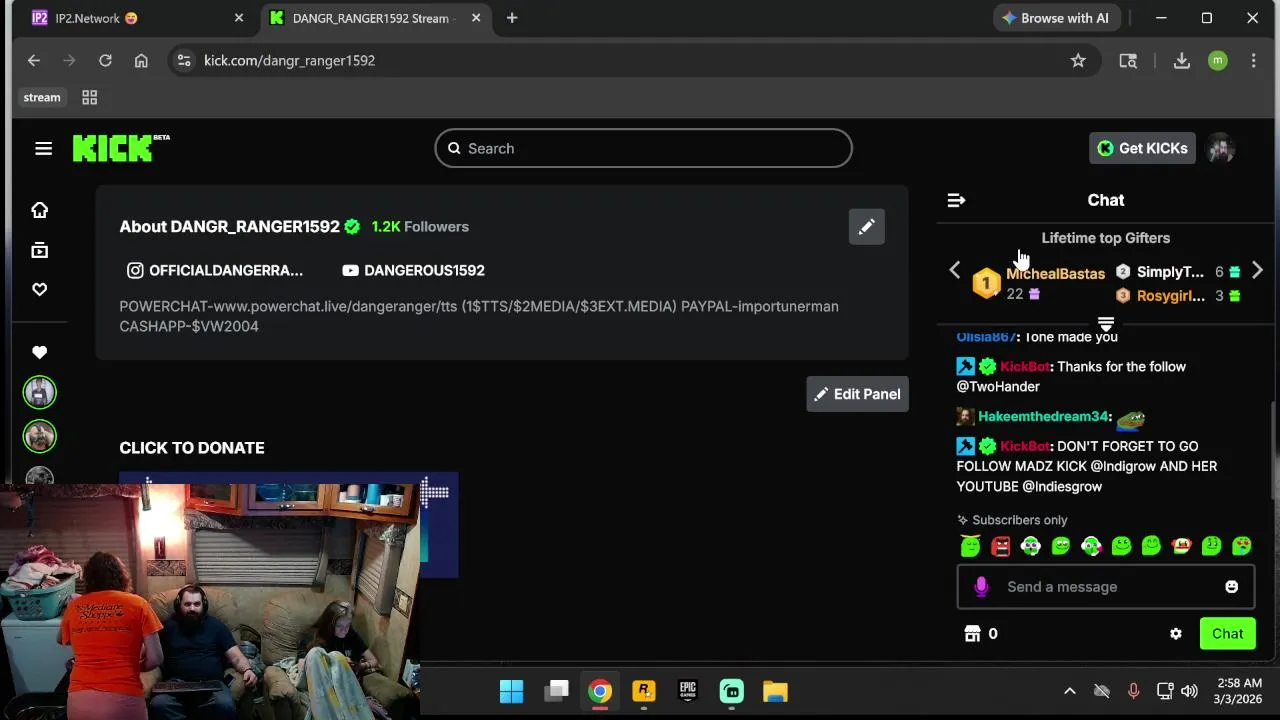1280x720 pixels.
Task: Open Chrome three-dot menu
Action: click(x=1253, y=61)
